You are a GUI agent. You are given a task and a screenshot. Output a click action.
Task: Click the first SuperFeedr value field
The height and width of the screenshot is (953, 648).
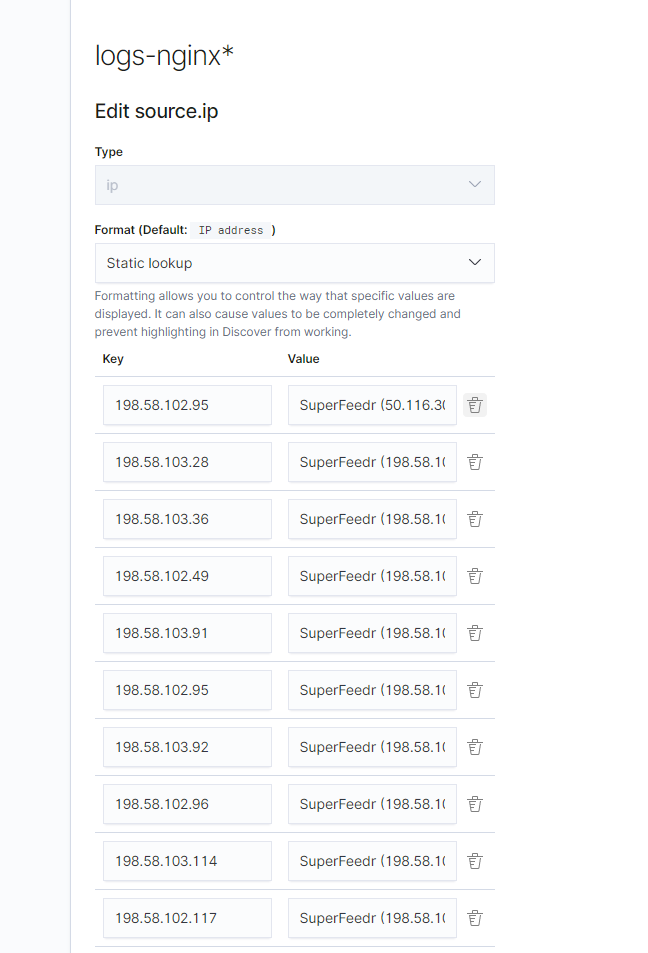pos(372,405)
